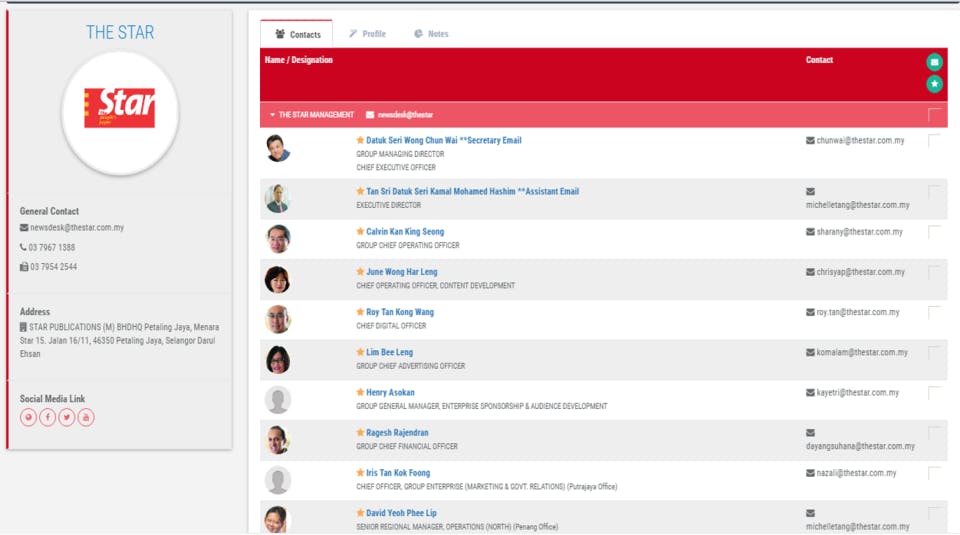Click Henry Asokan's placeholder avatar
960x535 pixels.
tap(277, 400)
